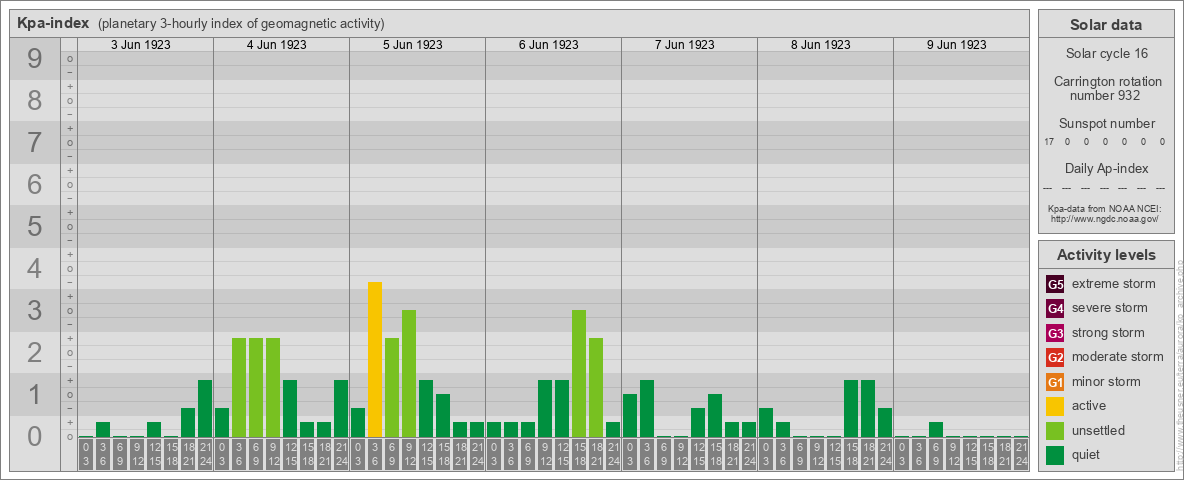The width and height of the screenshot is (1184, 480).
Task: Click the 21-24h quiet bar on 4 Jun
Action: [341, 408]
